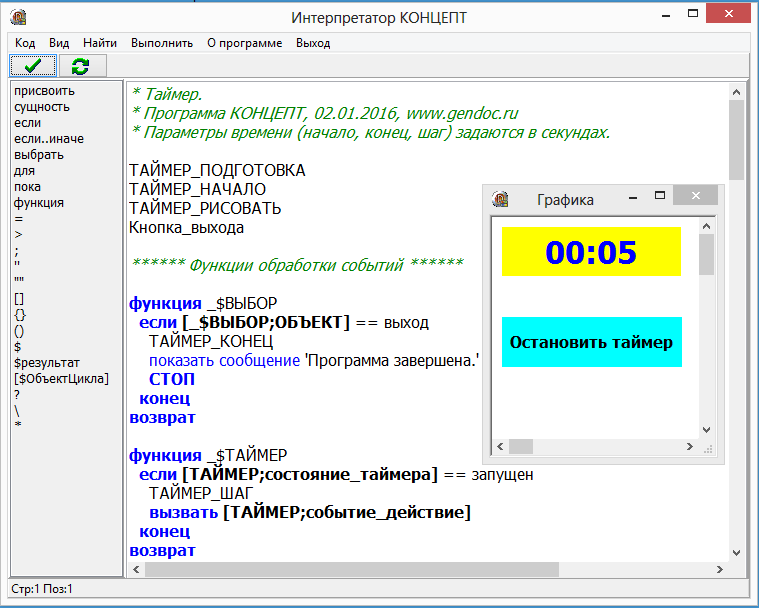Select '=' in the keyword list
This screenshot has height=608, width=759.
pyautogui.click(x=18, y=219)
